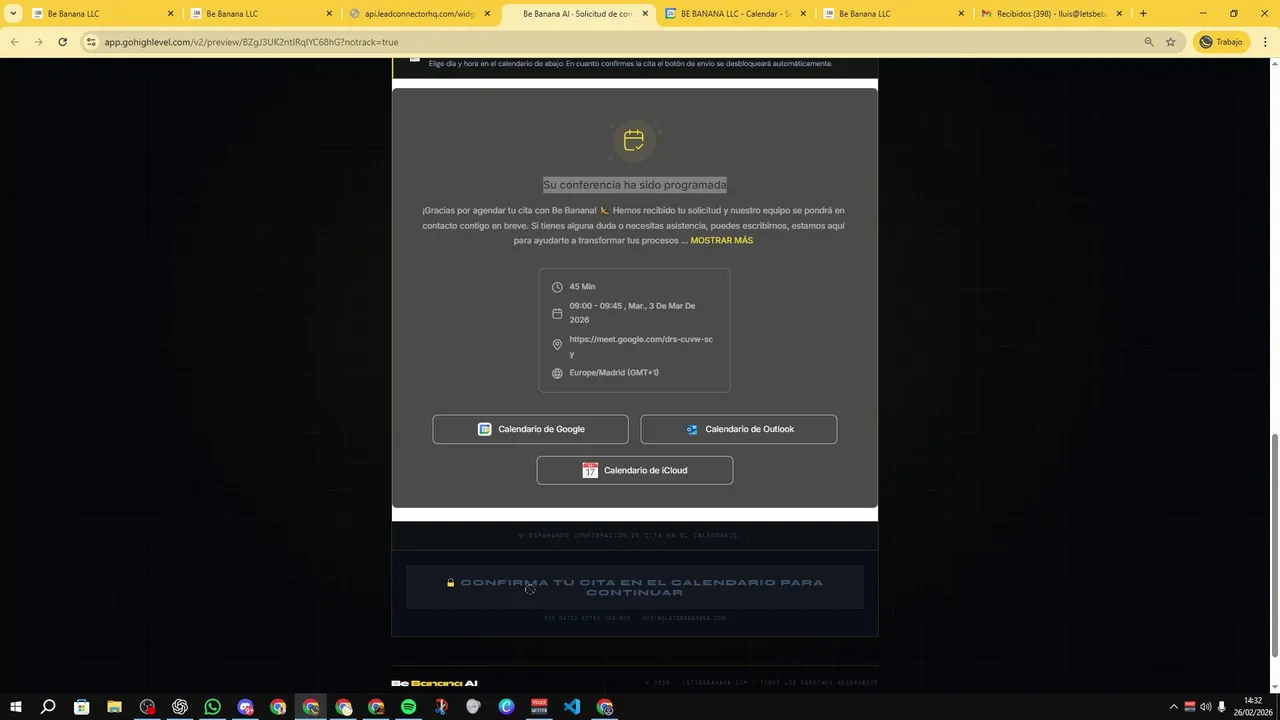
Task: Open the taskbar clock and date
Action: [1253, 707]
